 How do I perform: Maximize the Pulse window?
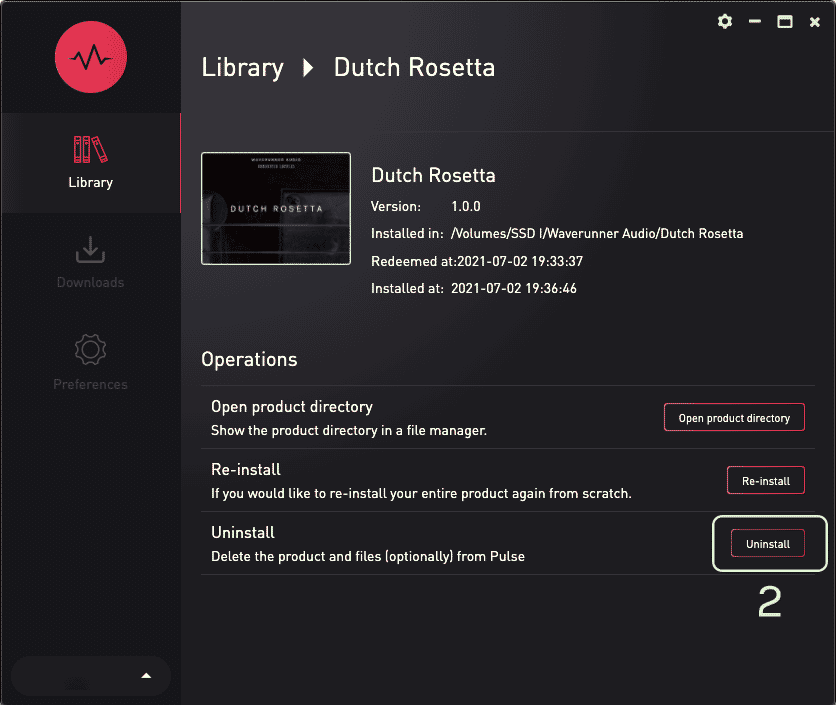click(x=785, y=22)
